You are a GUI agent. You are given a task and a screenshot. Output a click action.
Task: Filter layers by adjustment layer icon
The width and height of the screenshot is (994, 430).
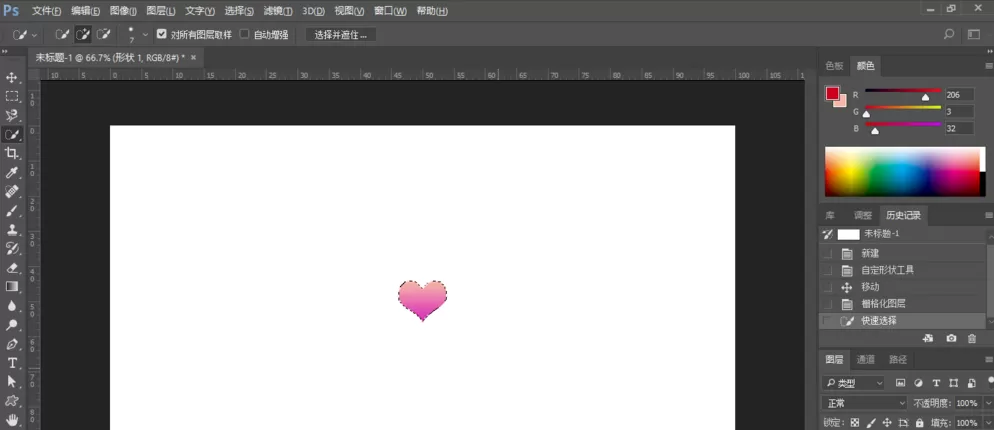pyautogui.click(x=918, y=383)
